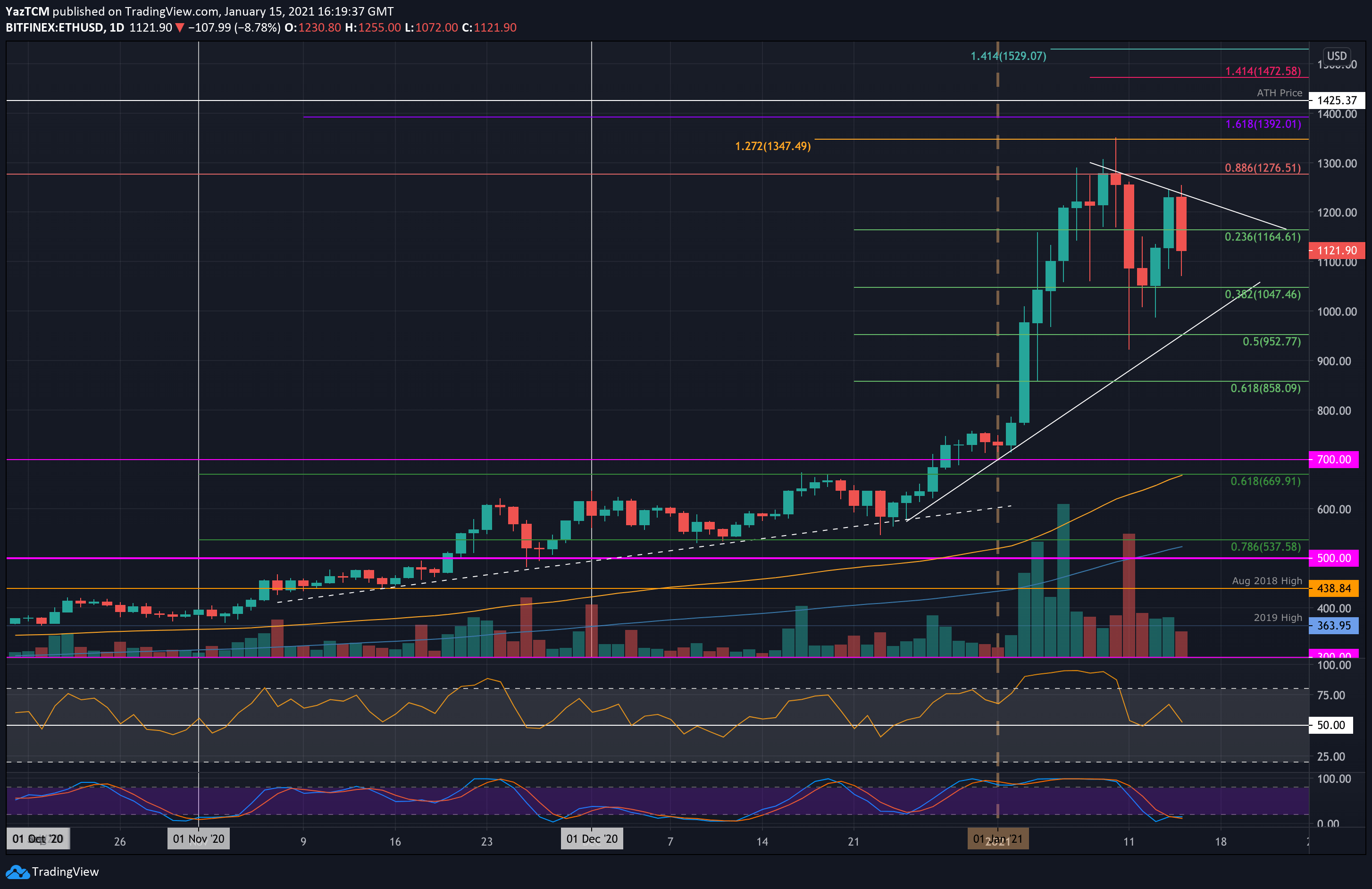Open the USD currency selector
The height and width of the screenshot is (889, 1372).
[x=1336, y=56]
